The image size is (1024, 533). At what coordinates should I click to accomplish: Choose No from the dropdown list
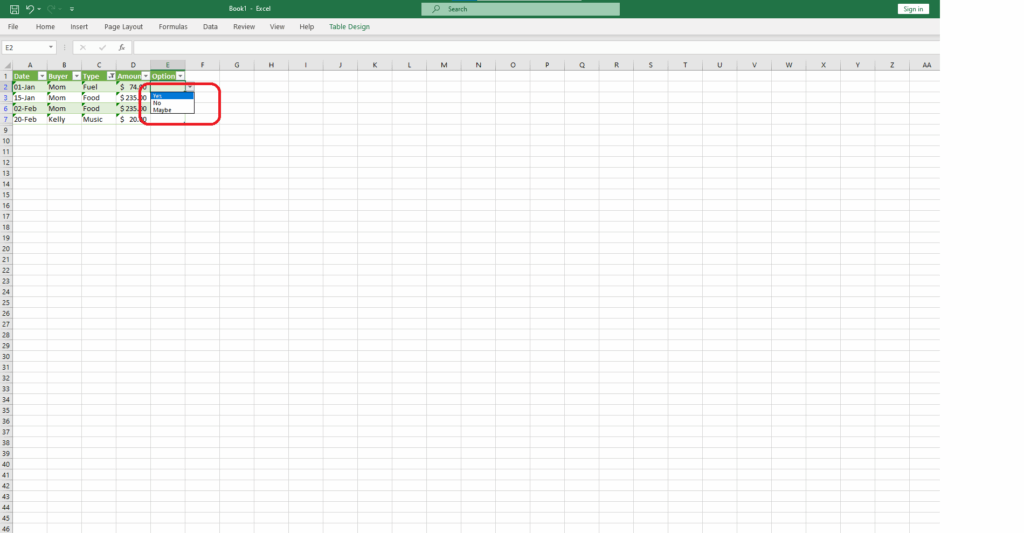coord(172,103)
